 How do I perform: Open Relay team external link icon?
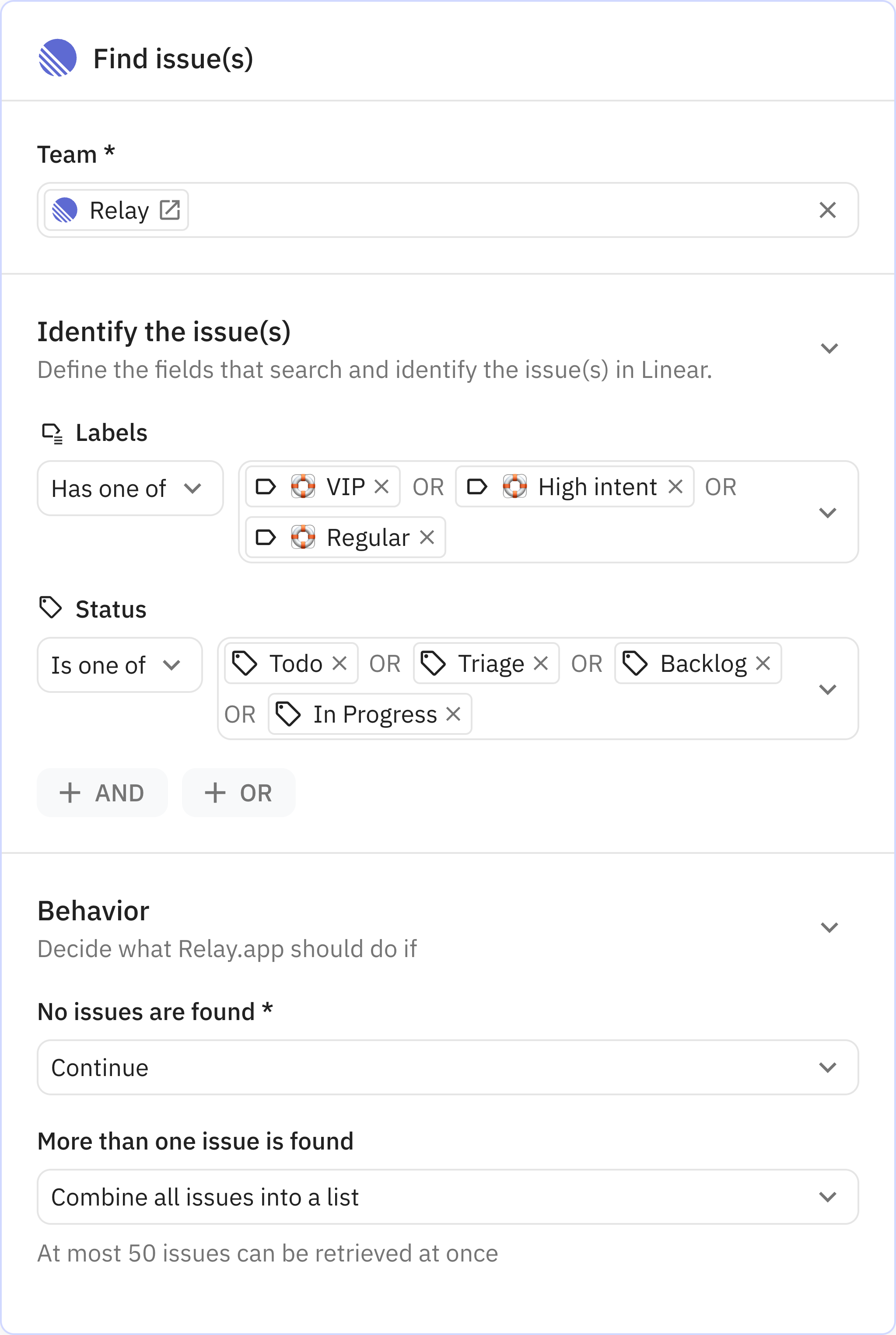coord(170,210)
